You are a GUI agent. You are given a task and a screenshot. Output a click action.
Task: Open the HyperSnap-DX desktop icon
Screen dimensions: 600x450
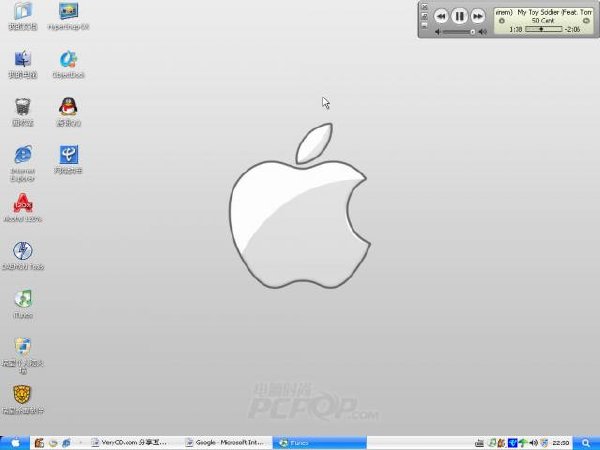(x=68, y=11)
